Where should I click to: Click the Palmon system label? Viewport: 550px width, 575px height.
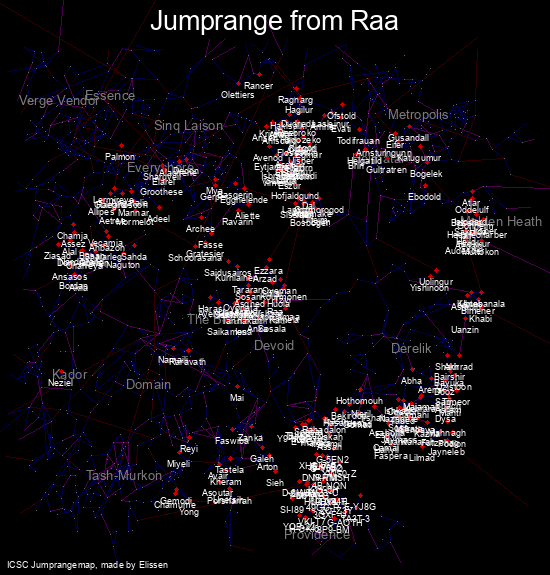[120, 157]
